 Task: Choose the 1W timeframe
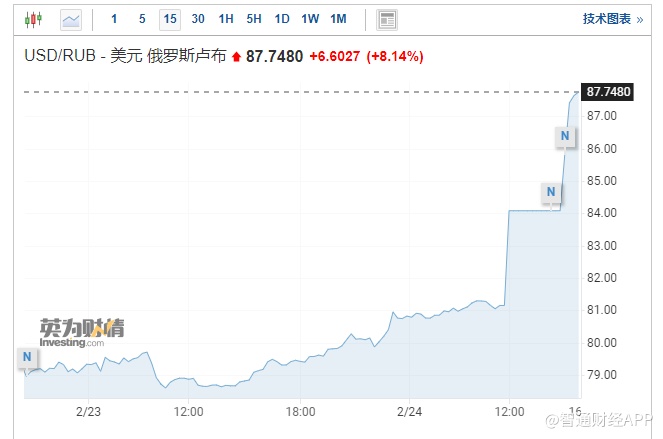pos(310,19)
